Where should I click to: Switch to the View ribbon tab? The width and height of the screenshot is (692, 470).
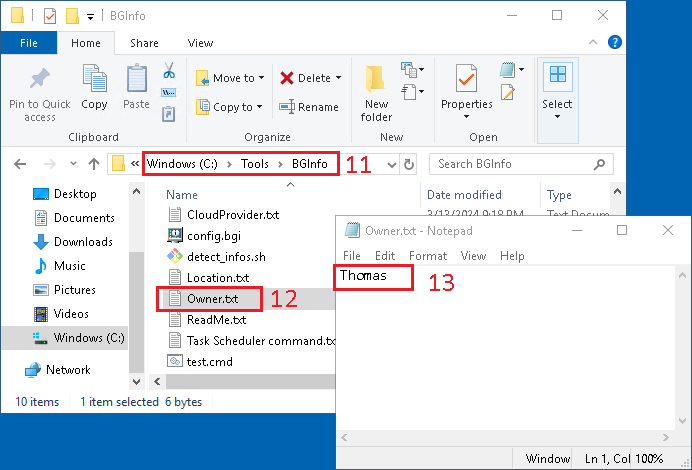click(200, 43)
